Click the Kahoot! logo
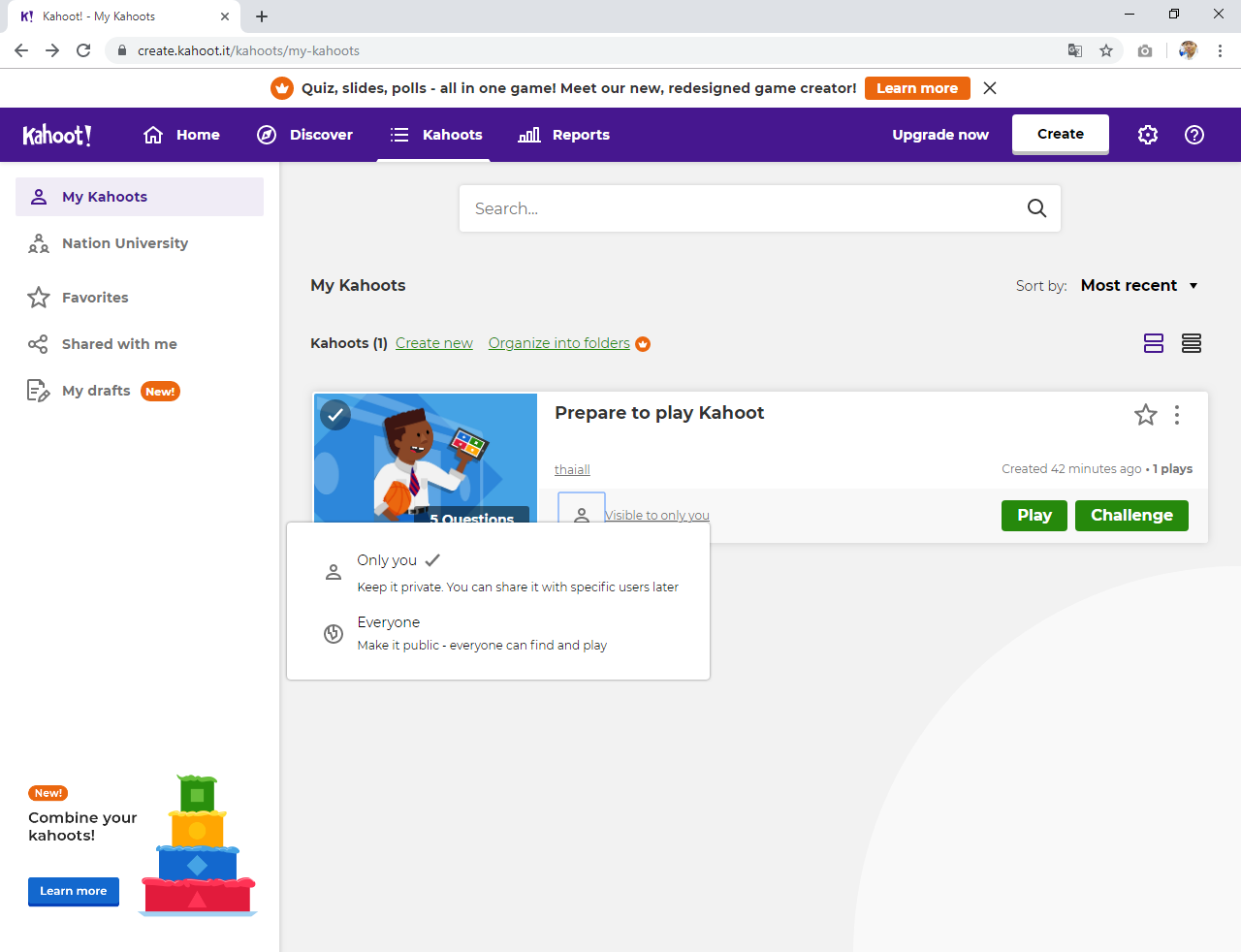Screen dimensions: 1241x952 click(x=57, y=135)
